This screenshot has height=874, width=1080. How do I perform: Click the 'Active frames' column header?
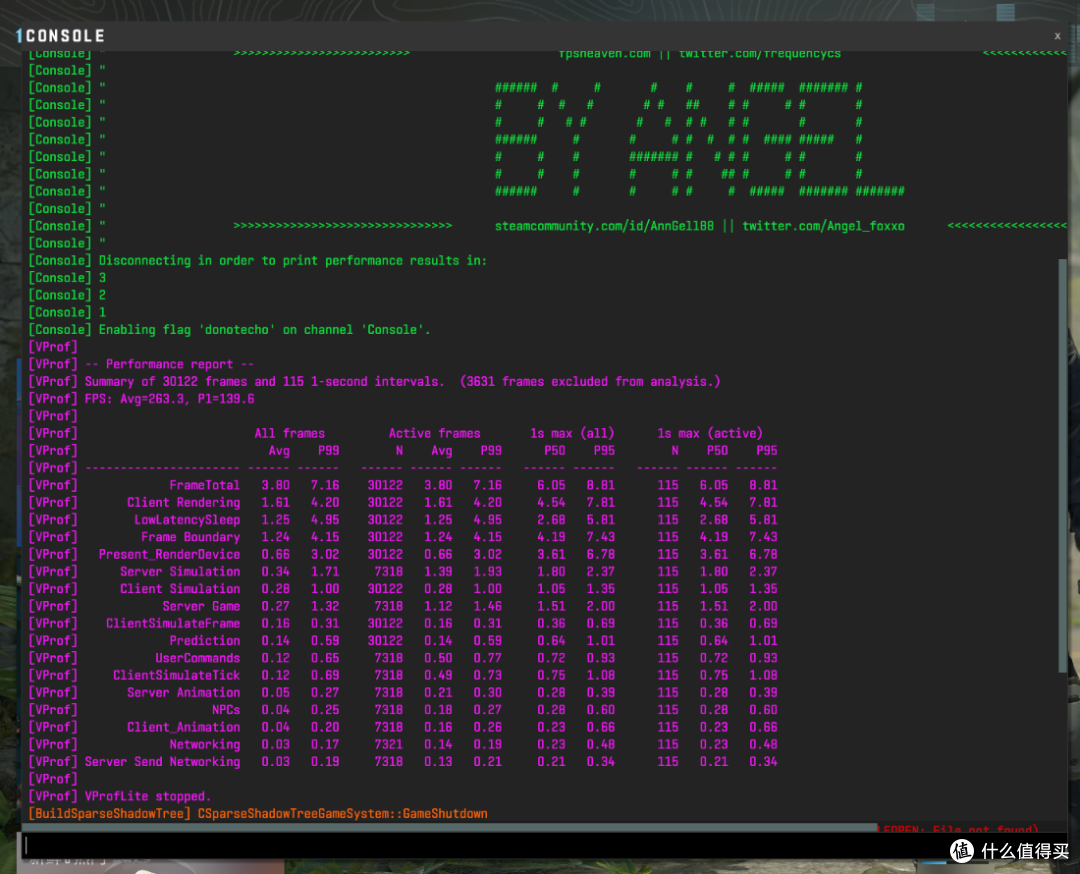click(x=434, y=433)
